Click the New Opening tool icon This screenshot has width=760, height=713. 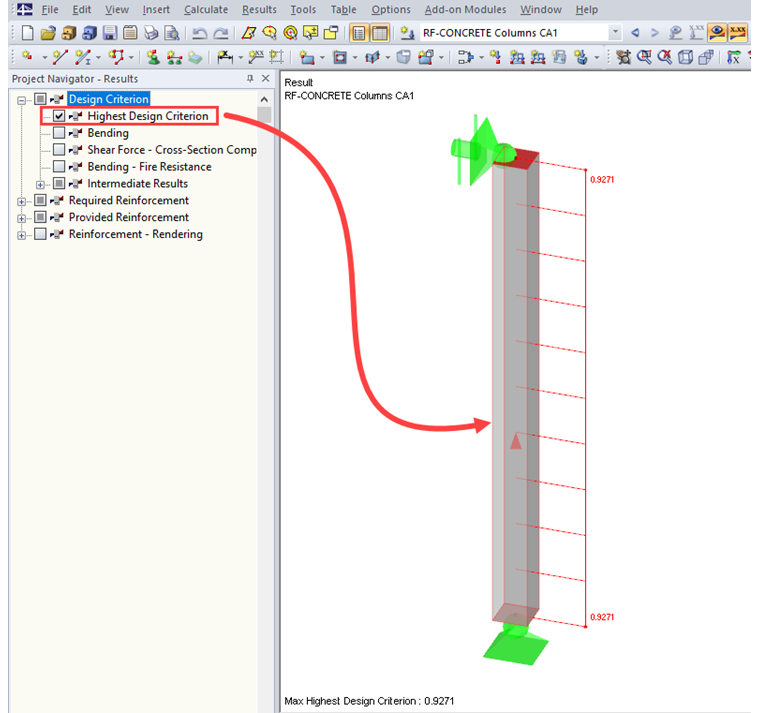pos(340,57)
